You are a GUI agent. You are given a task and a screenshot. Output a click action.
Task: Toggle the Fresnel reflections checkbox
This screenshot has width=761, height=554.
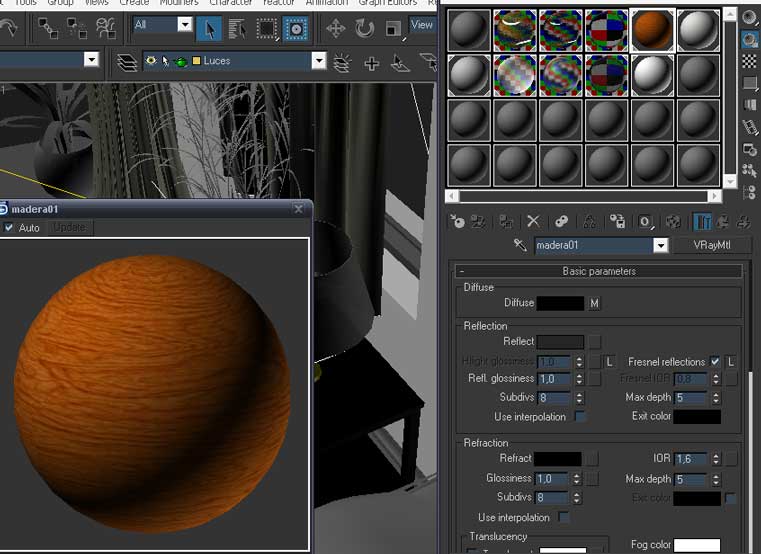(714, 361)
